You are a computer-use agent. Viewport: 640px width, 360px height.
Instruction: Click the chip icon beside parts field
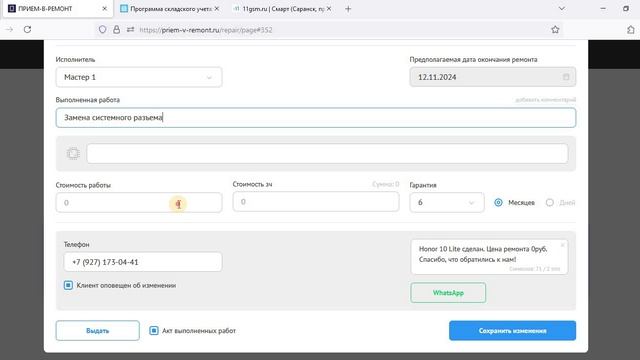(73, 153)
